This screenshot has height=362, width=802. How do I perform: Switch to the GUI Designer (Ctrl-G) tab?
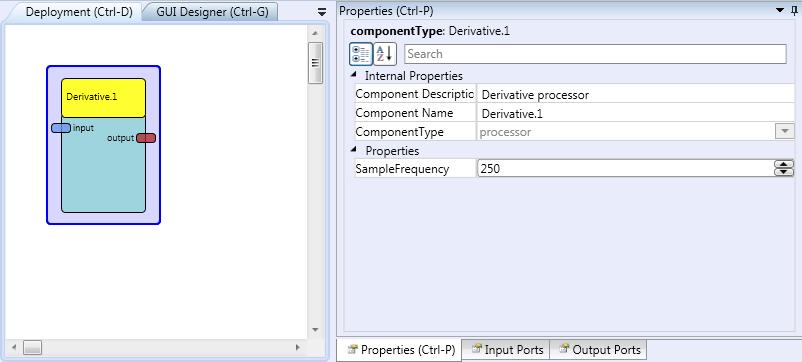point(212,12)
